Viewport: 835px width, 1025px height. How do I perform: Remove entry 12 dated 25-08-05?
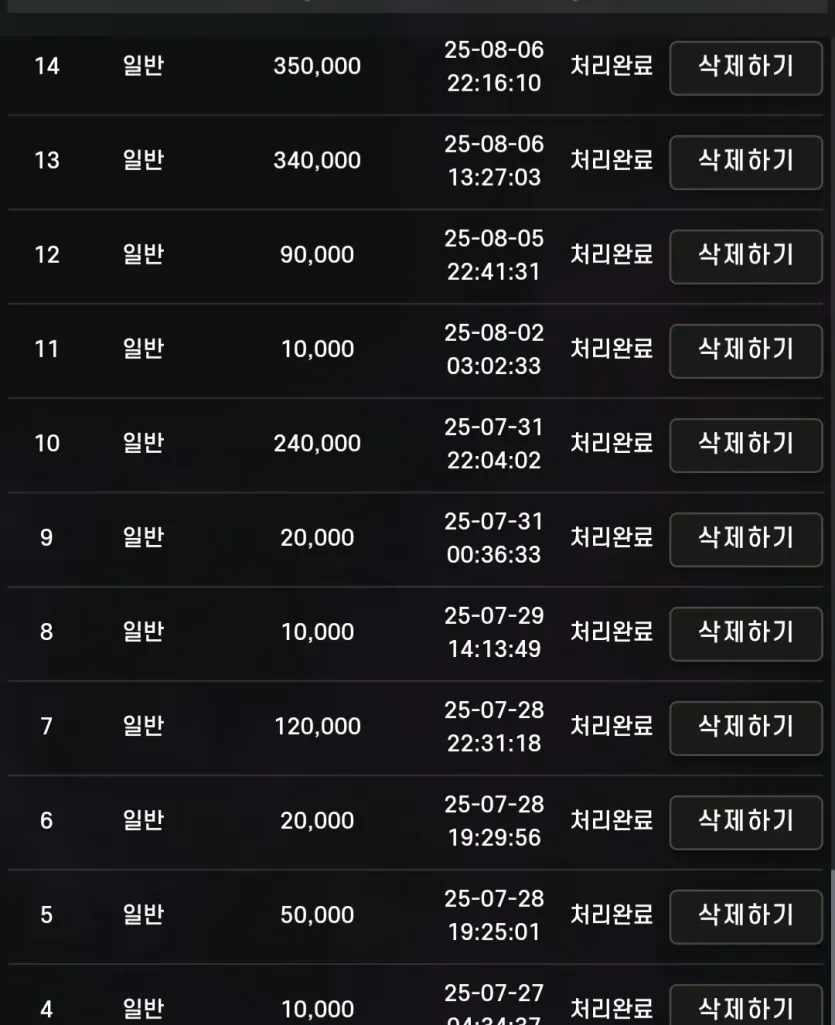[745, 256]
